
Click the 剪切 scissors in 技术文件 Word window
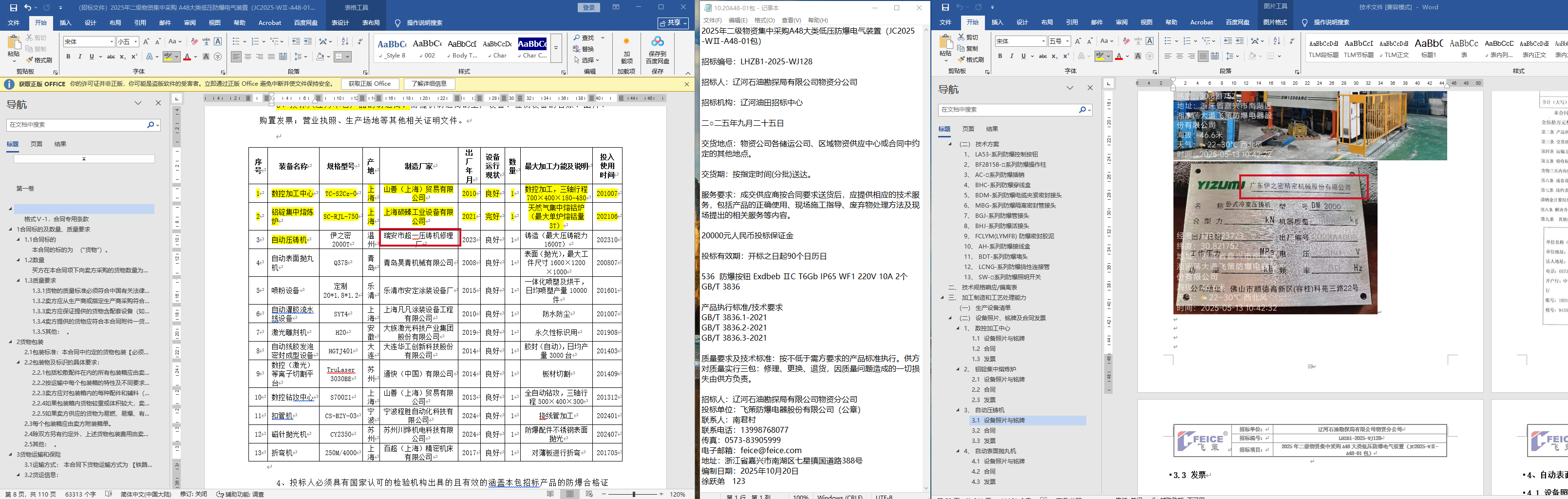(968, 37)
